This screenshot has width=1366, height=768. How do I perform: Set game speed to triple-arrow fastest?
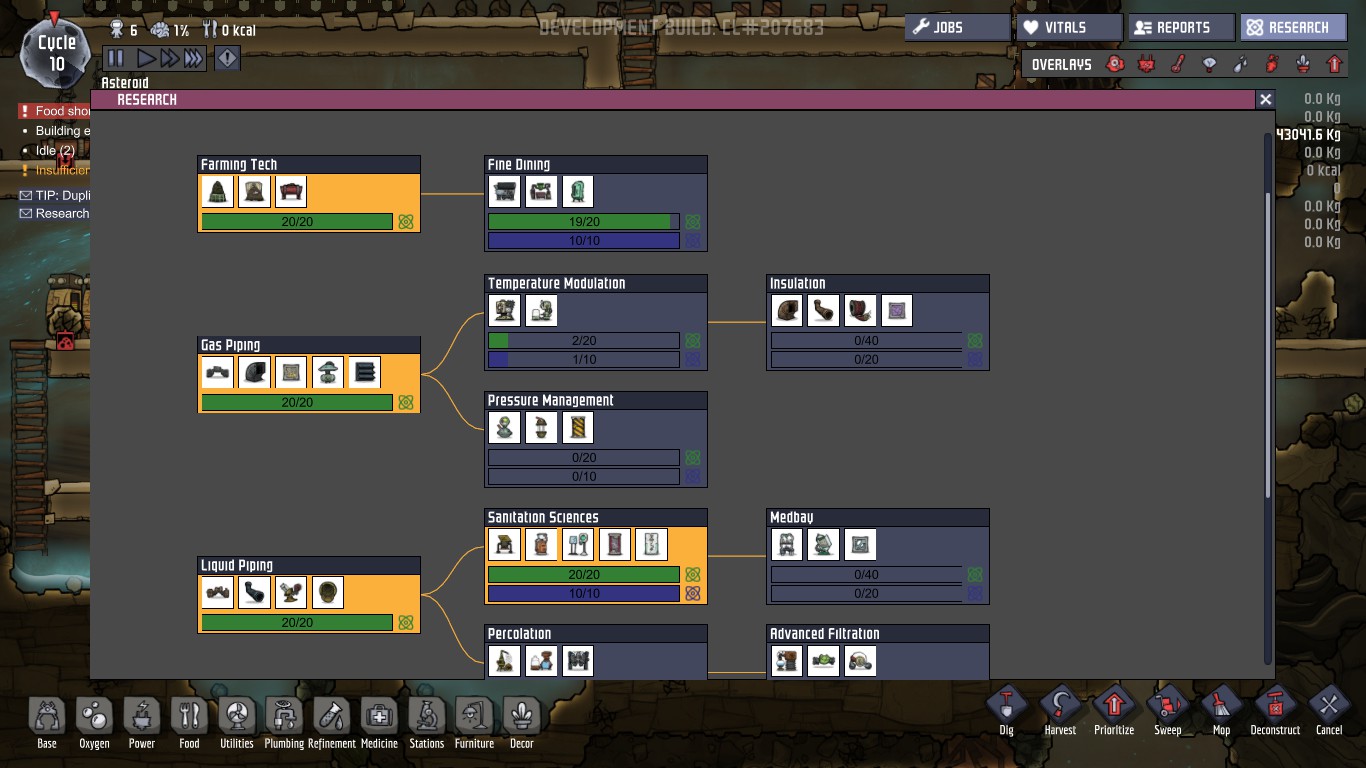[x=193, y=58]
